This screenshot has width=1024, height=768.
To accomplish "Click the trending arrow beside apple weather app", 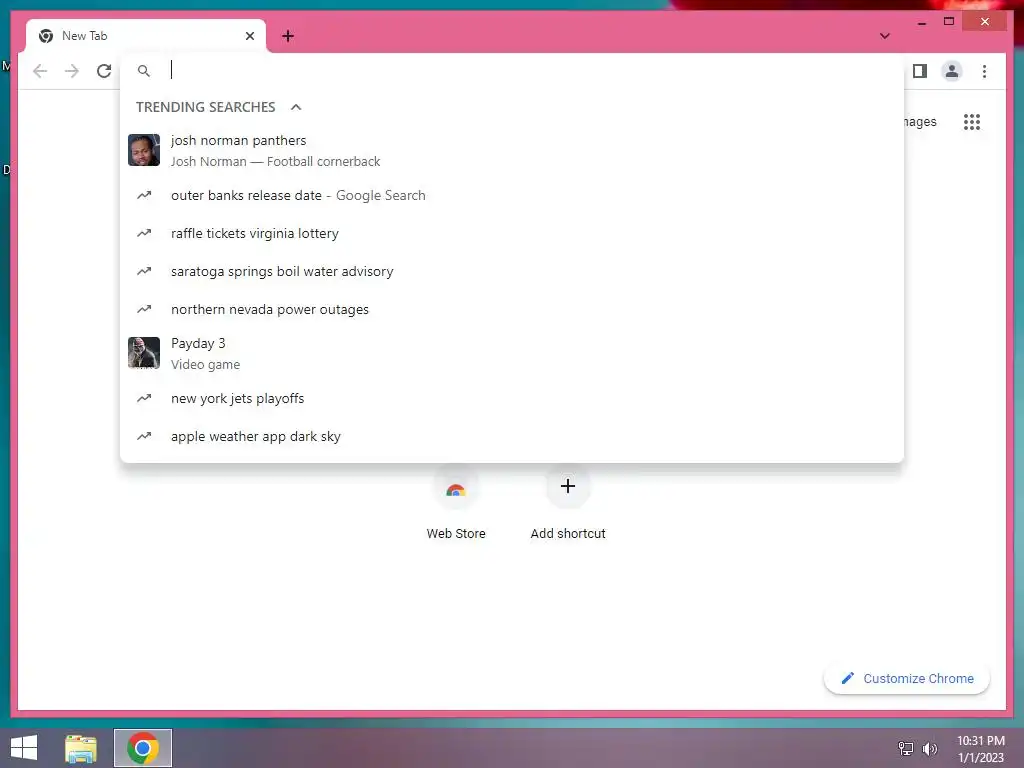I will pyautogui.click(x=144, y=436).
